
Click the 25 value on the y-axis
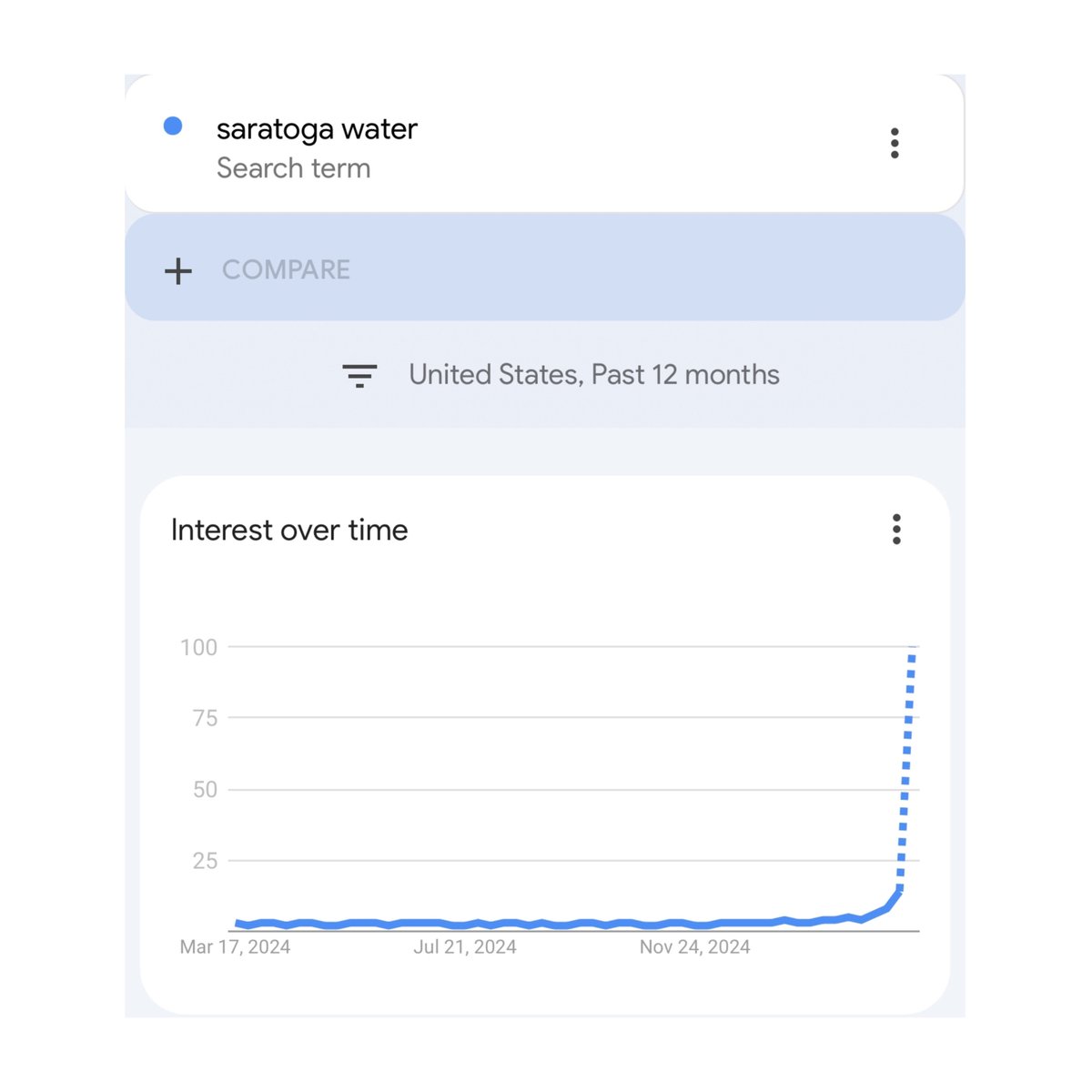pyautogui.click(x=205, y=861)
